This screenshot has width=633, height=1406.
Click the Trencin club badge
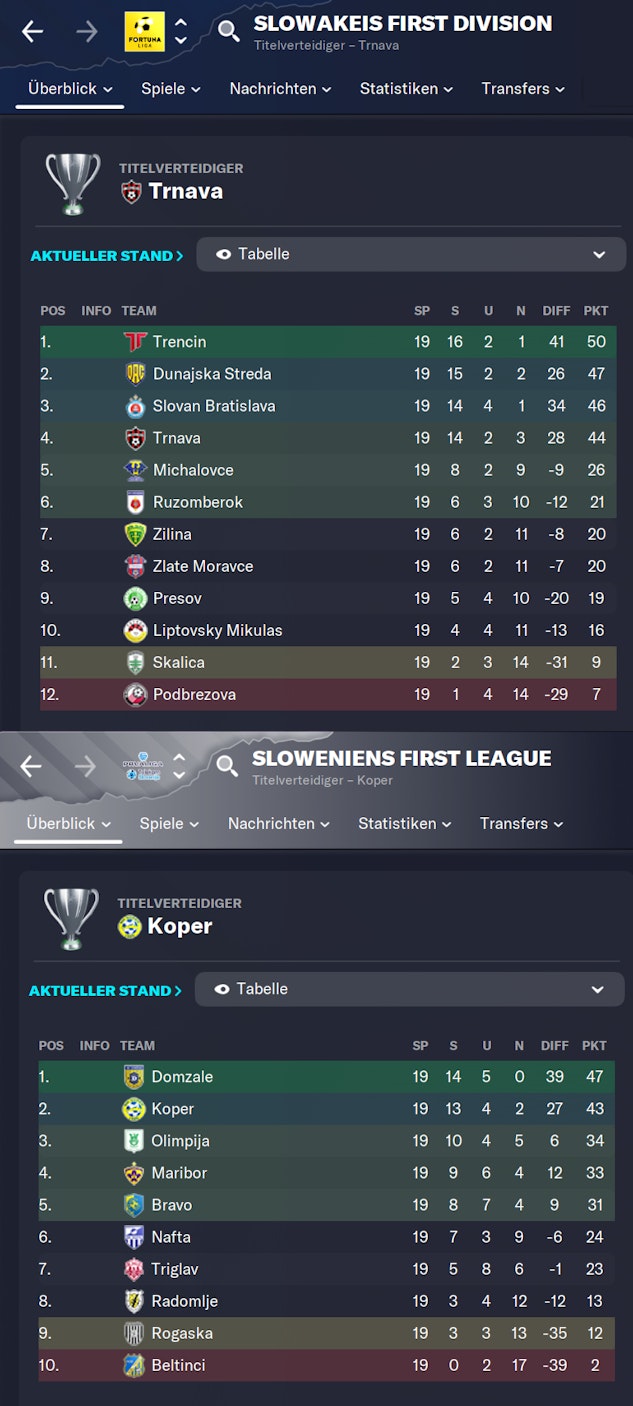[x=135, y=342]
